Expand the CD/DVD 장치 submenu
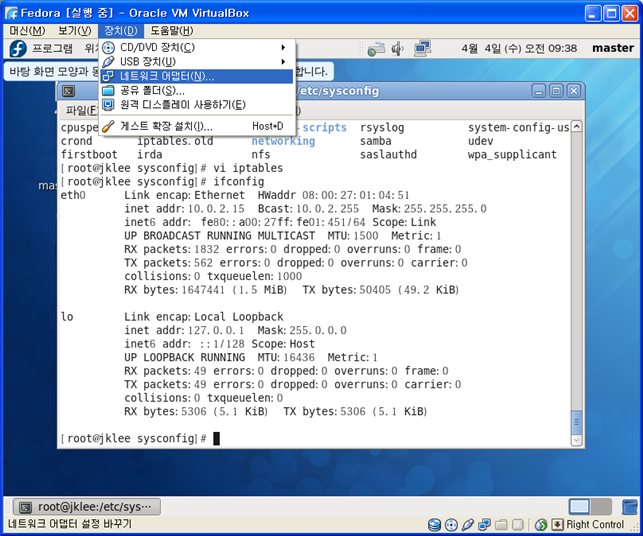The height and width of the screenshot is (536, 643). coord(197,48)
